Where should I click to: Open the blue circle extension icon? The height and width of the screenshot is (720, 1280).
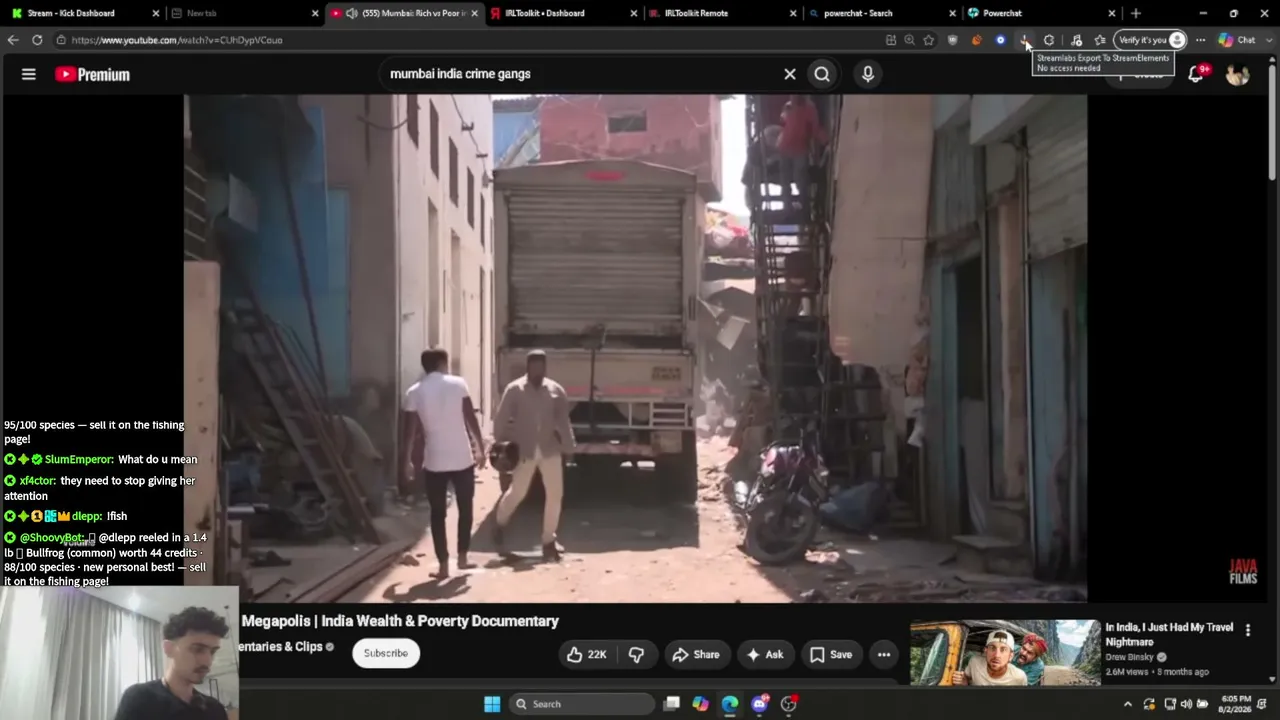click(1001, 40)
